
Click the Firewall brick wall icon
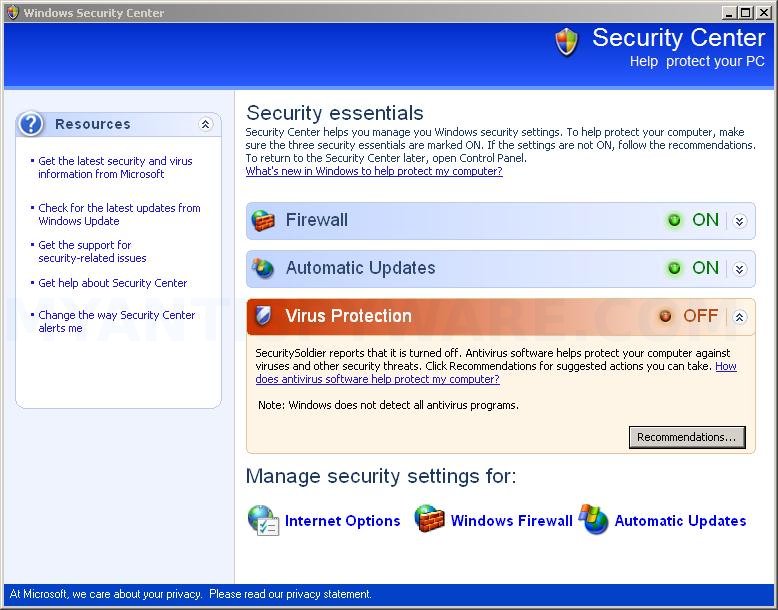coord(263,220)
